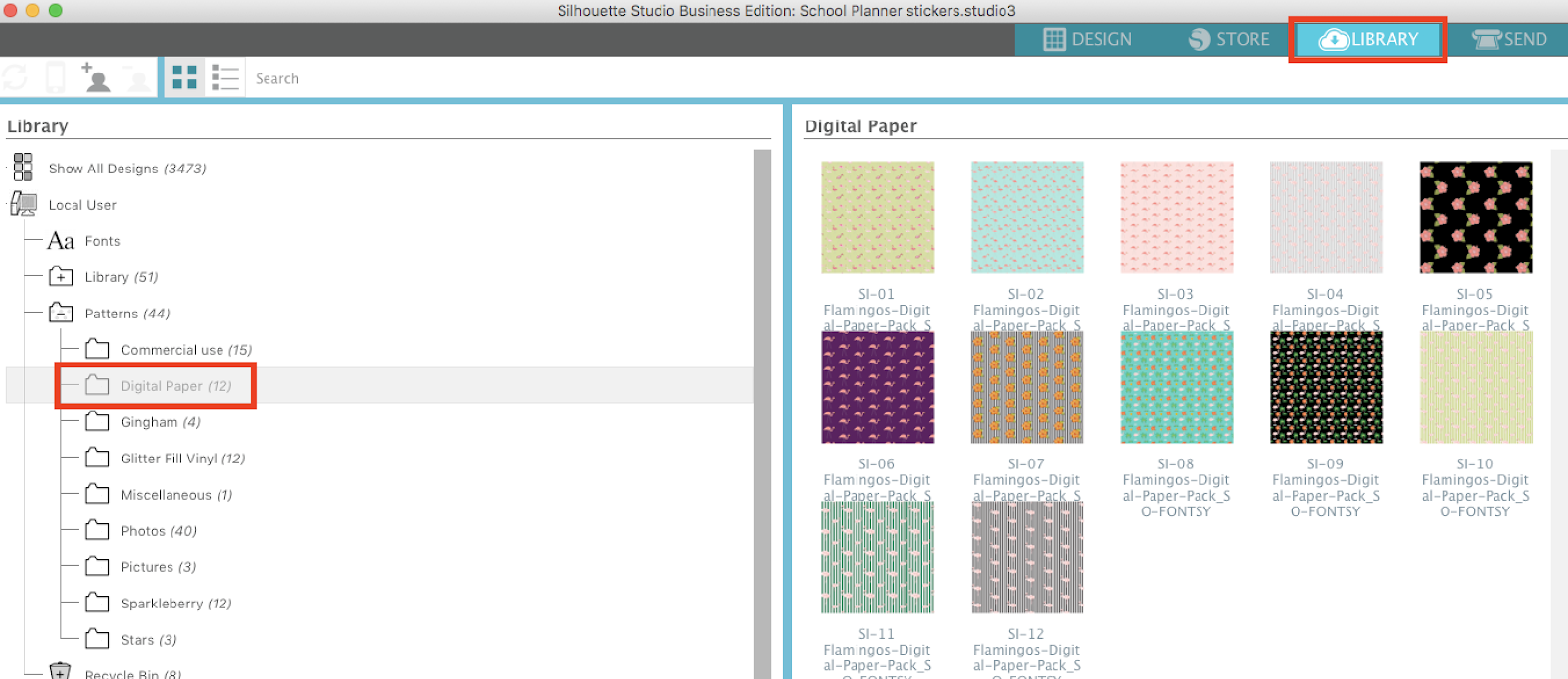Open Recycle Bin (8)

pyautogui.click(x=132, y=674)
